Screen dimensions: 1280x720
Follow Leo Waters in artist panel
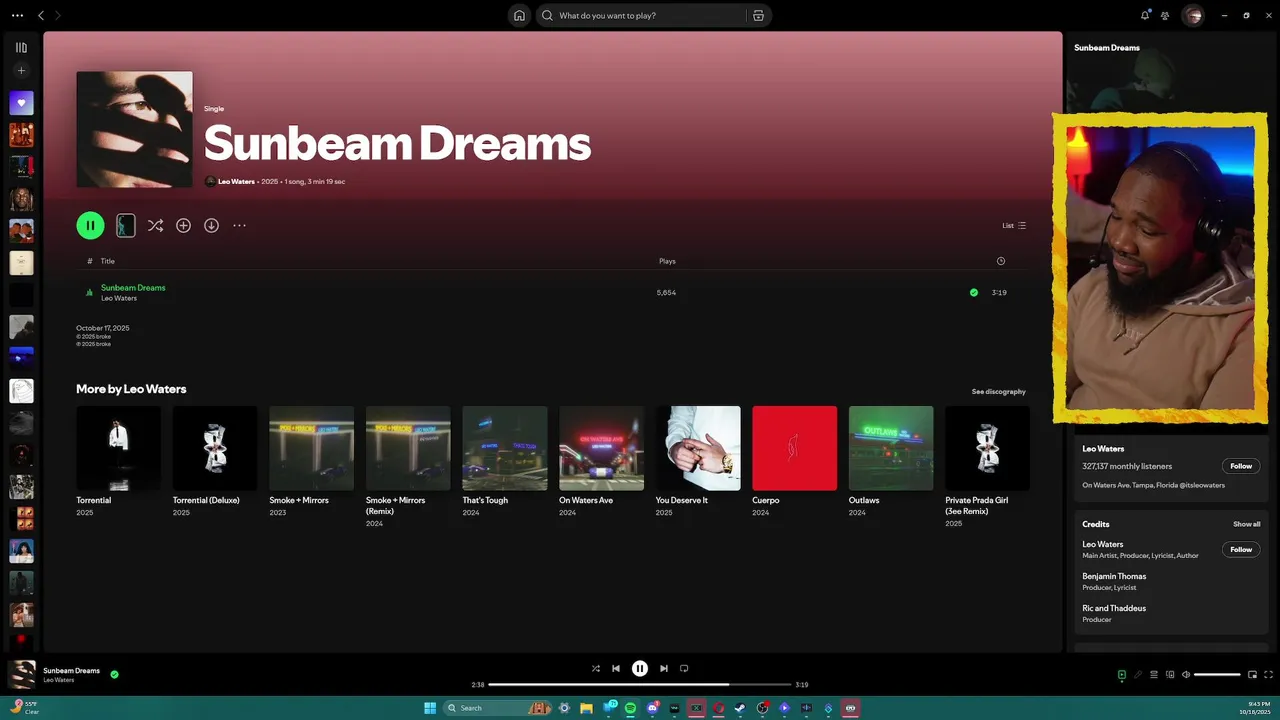click(1241, 466)
